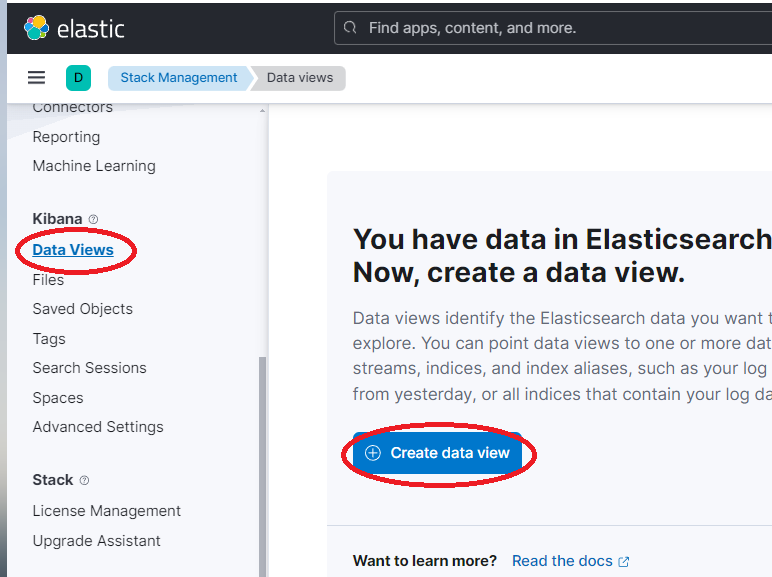772x577 pixels.
Task: Click the Data views breadcrumb
Action: point(300,78)
